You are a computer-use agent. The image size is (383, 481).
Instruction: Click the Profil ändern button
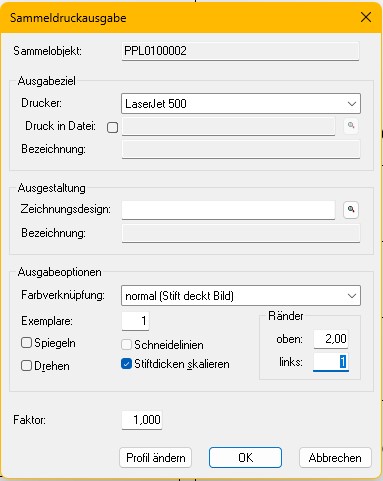[x=156, y=458]
